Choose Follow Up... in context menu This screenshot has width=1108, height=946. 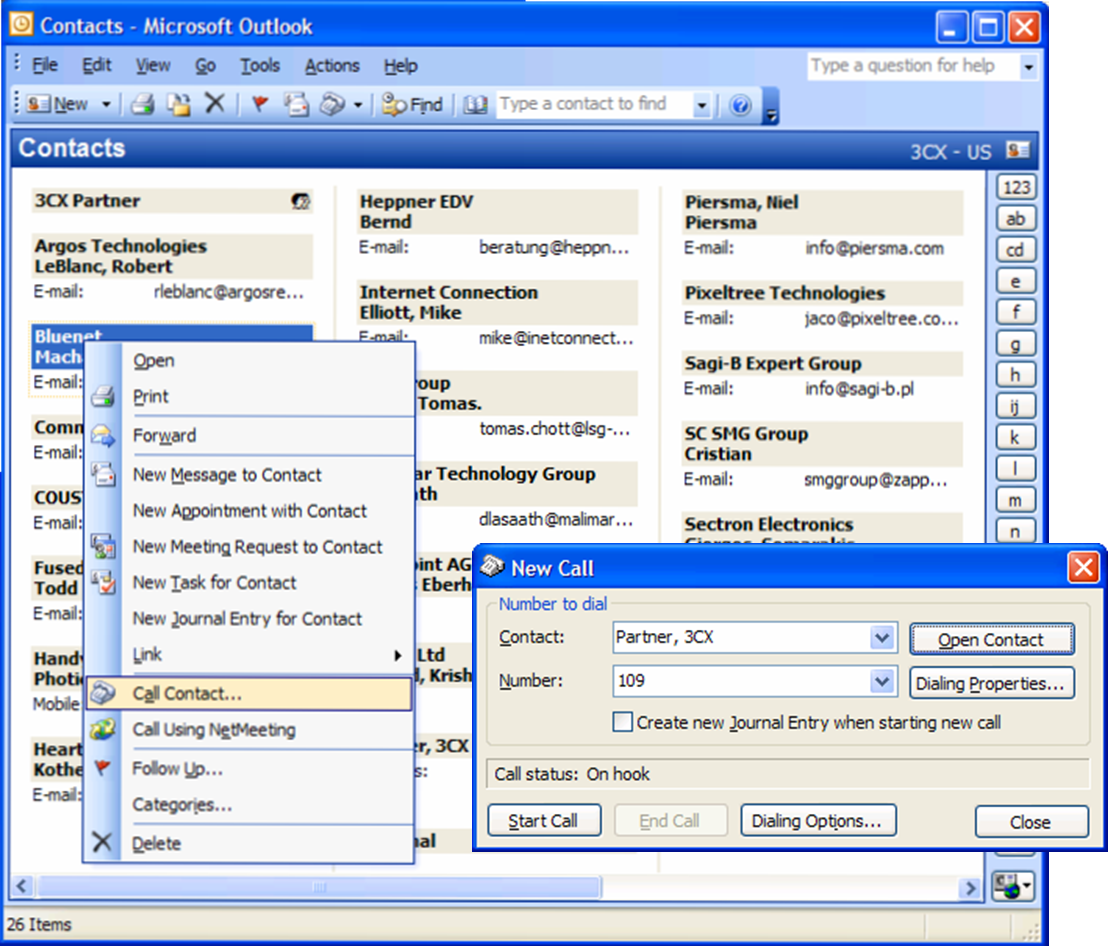click(249, 769)
